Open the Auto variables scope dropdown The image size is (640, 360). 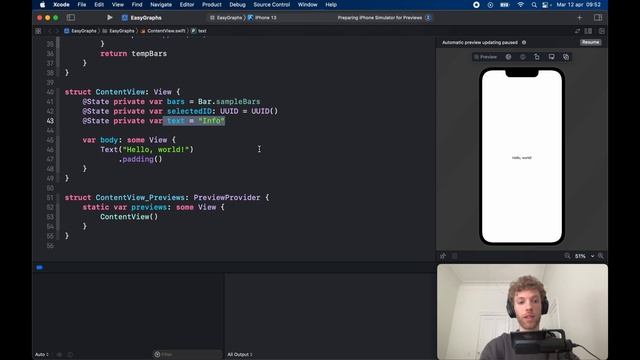click(42, 354)
